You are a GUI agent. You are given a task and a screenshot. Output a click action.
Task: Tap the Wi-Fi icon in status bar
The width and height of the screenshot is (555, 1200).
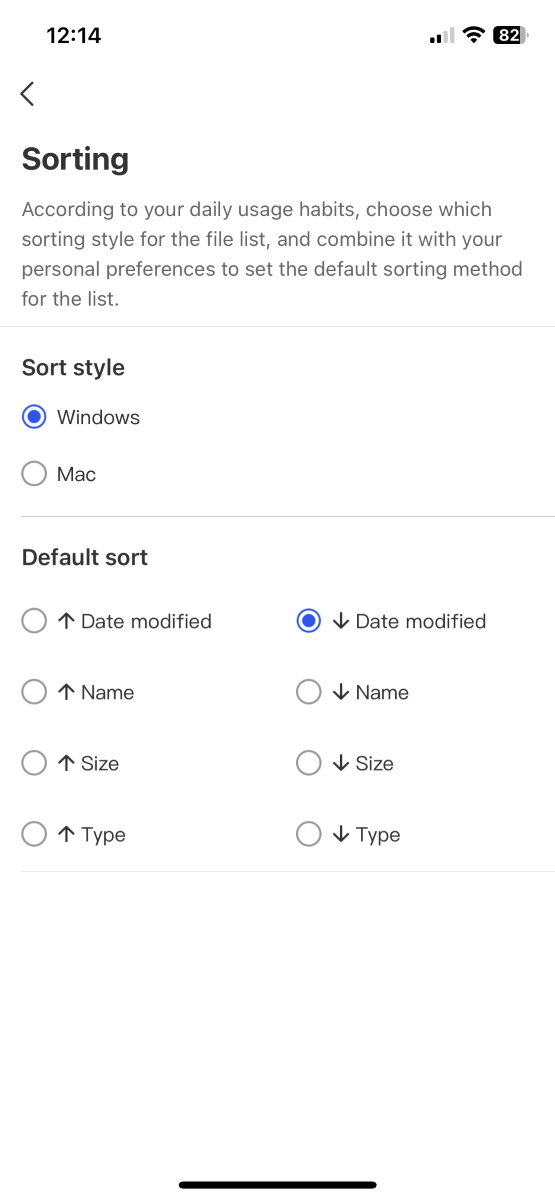(473, 35)
